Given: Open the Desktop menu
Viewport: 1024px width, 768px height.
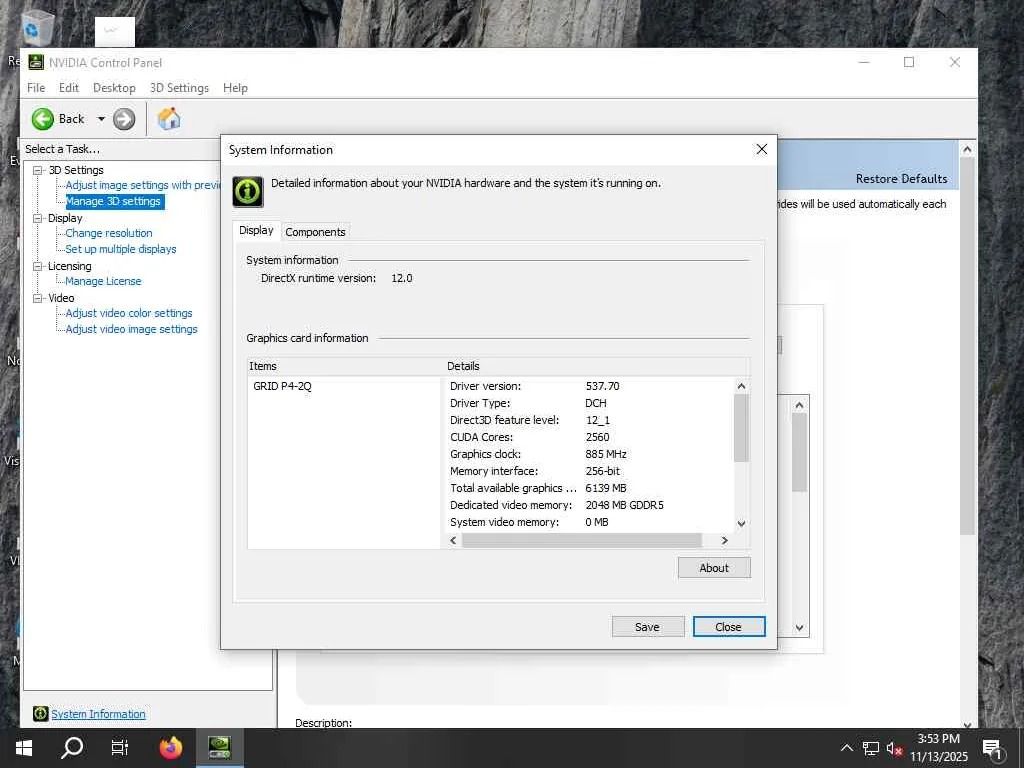Looking at the screenshot, I should (x=114, y=88).
